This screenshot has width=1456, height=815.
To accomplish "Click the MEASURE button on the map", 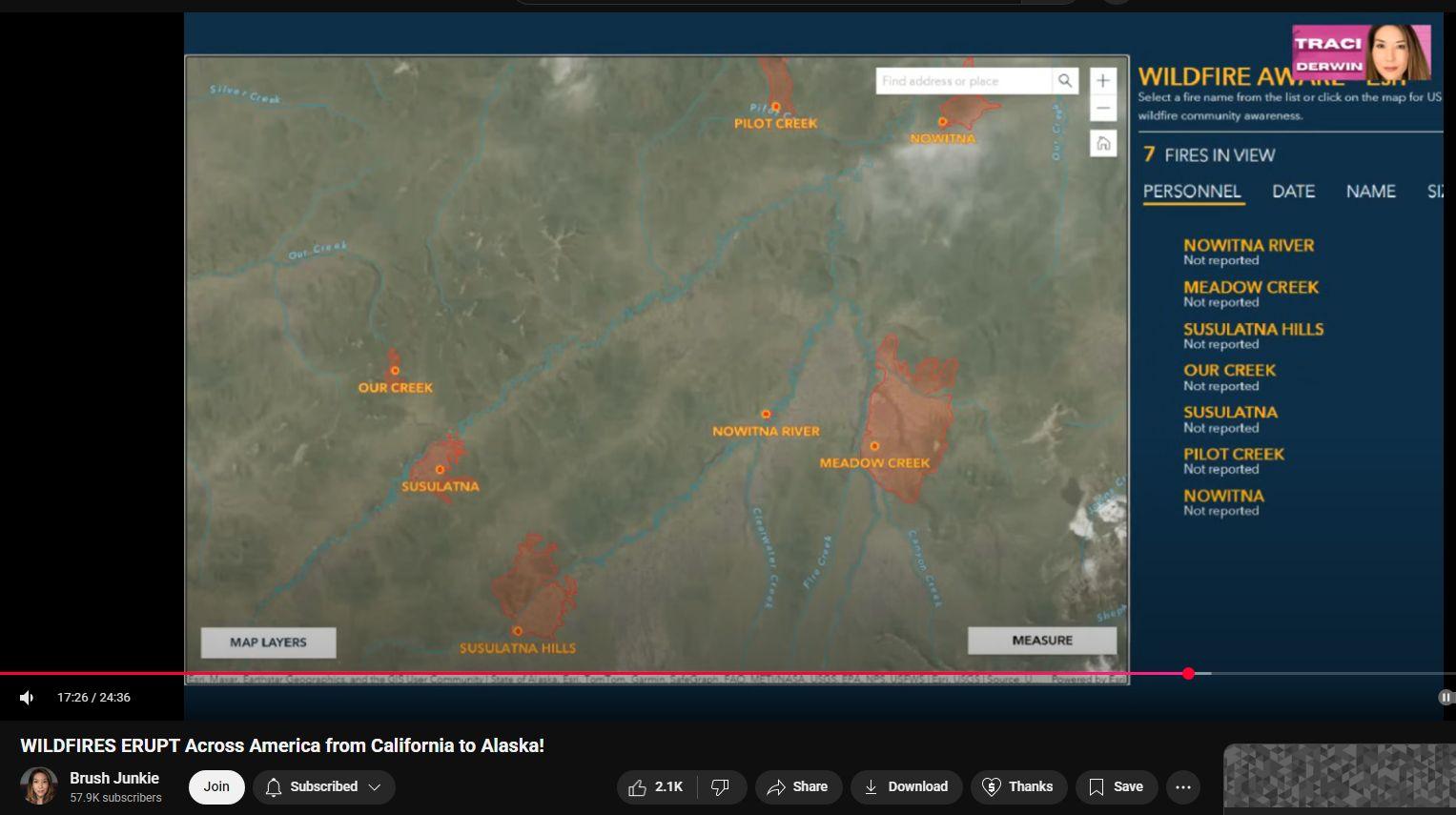I will point(1042,641).
